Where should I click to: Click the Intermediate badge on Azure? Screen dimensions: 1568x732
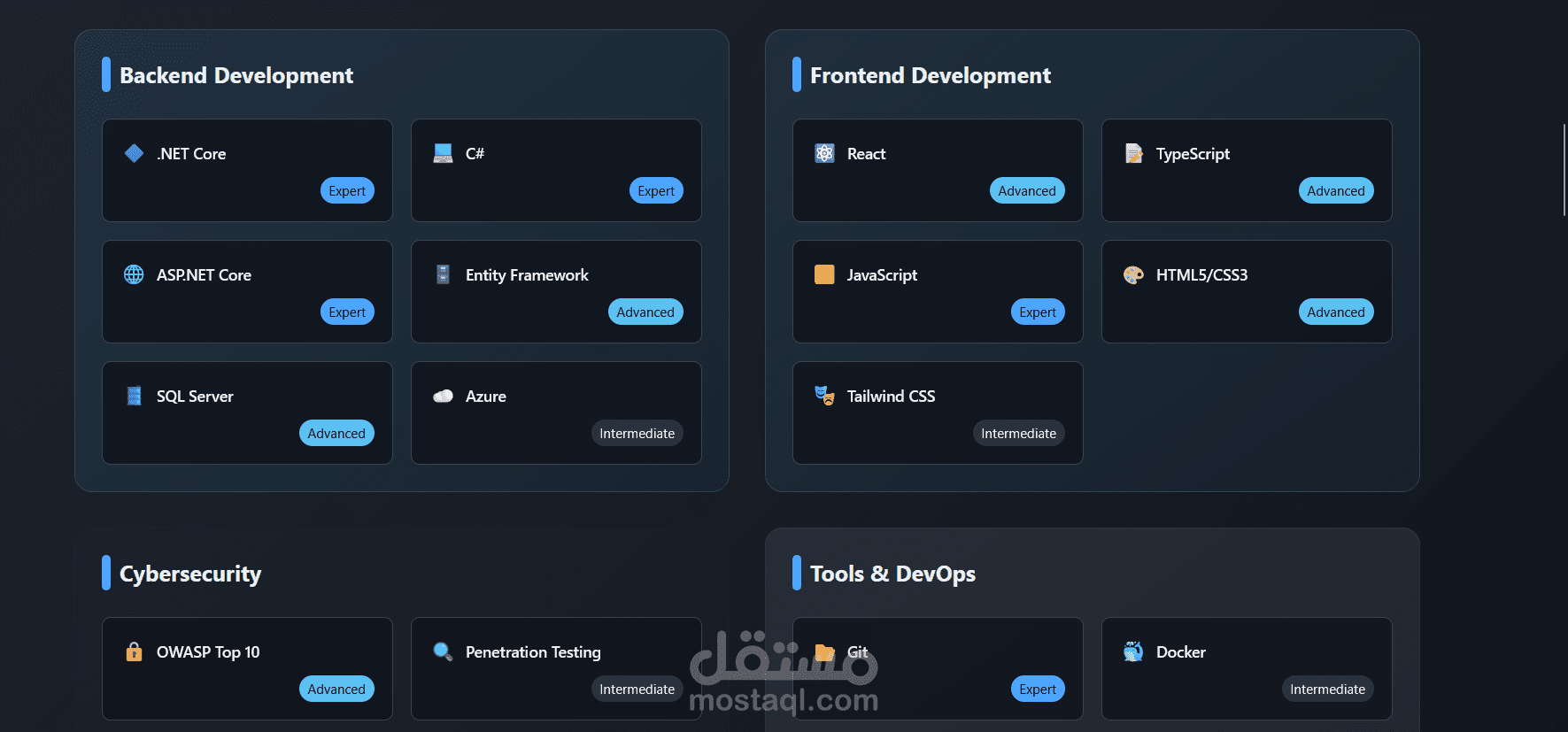(x=637, y=433)
